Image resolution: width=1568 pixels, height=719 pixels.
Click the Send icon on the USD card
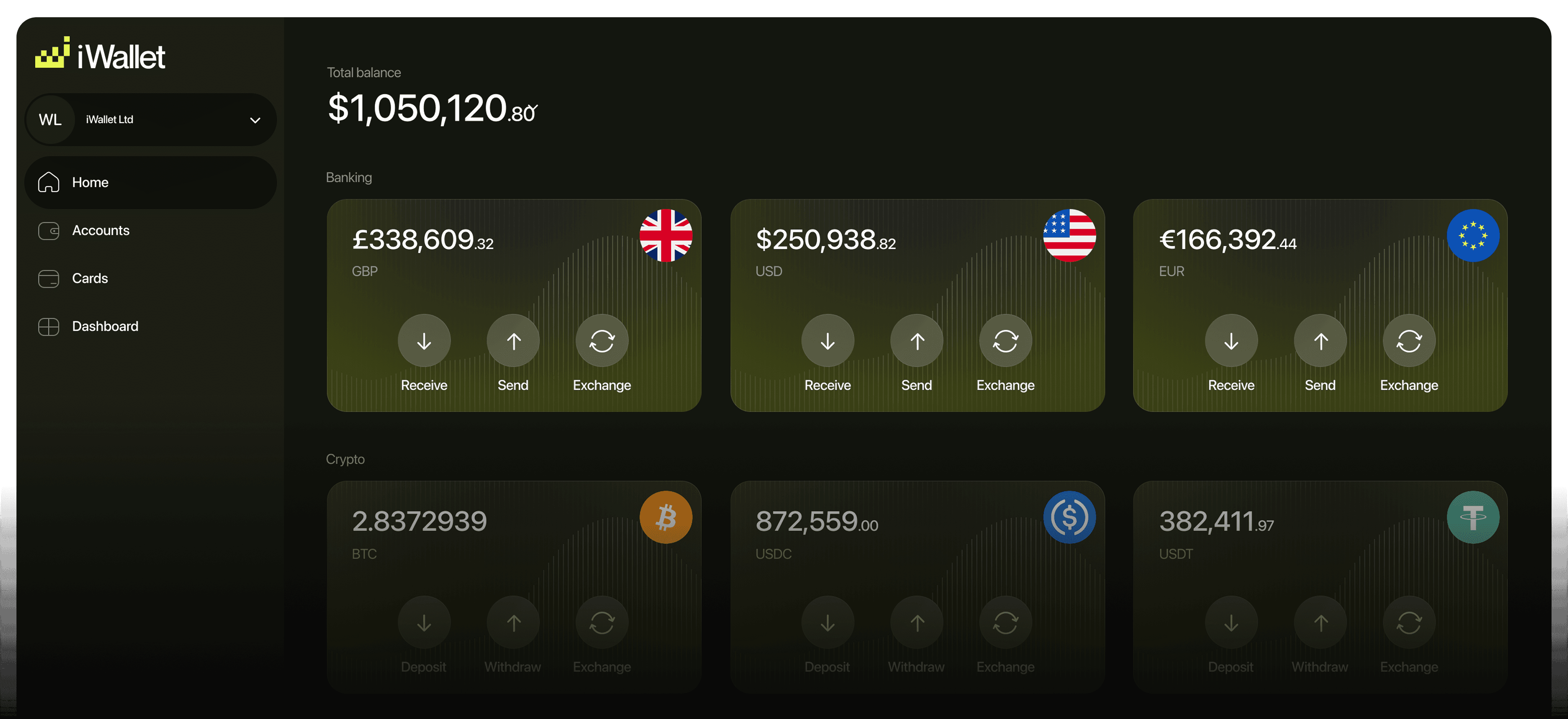(917, 340)
